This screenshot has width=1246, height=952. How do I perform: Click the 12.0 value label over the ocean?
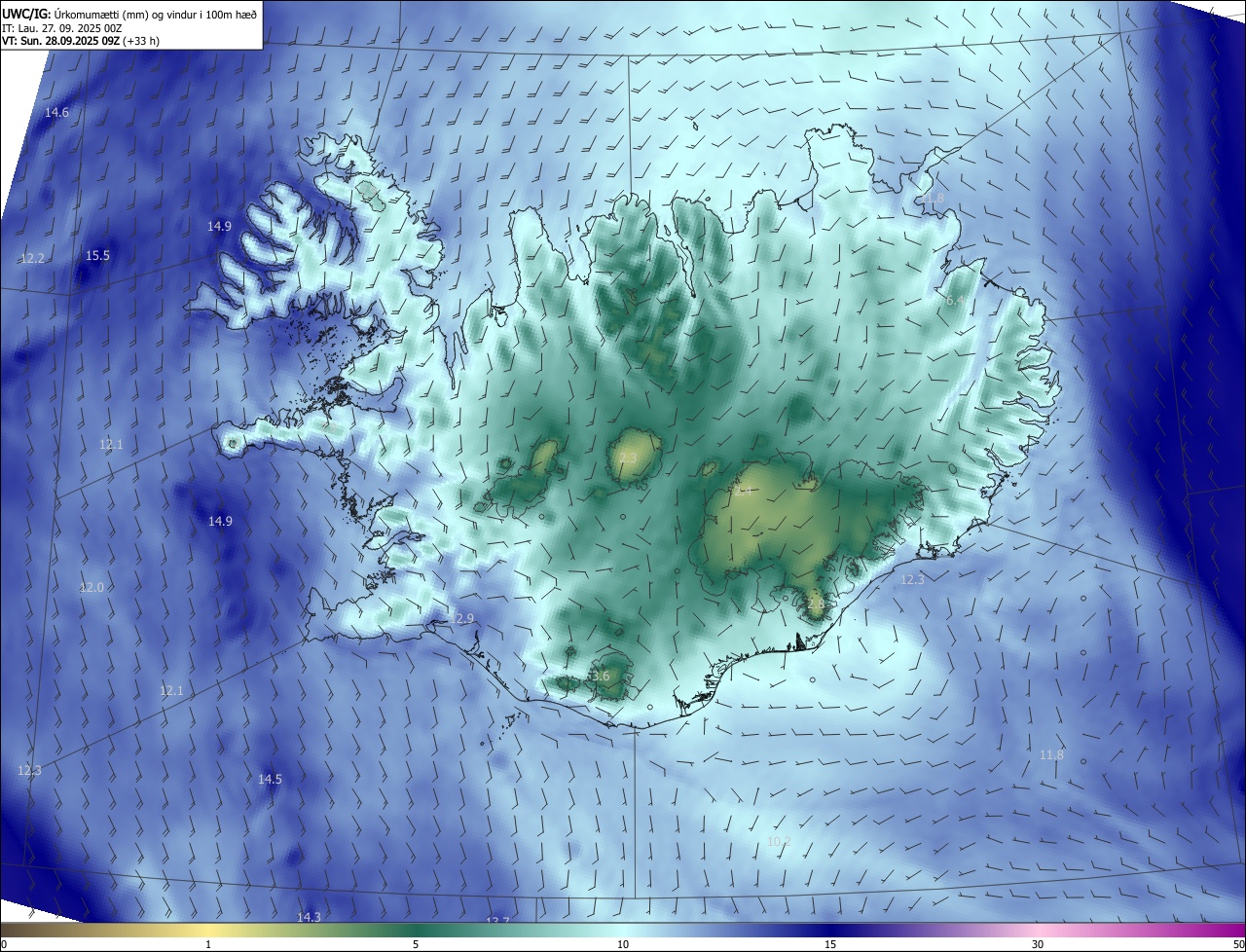point(92,588)
